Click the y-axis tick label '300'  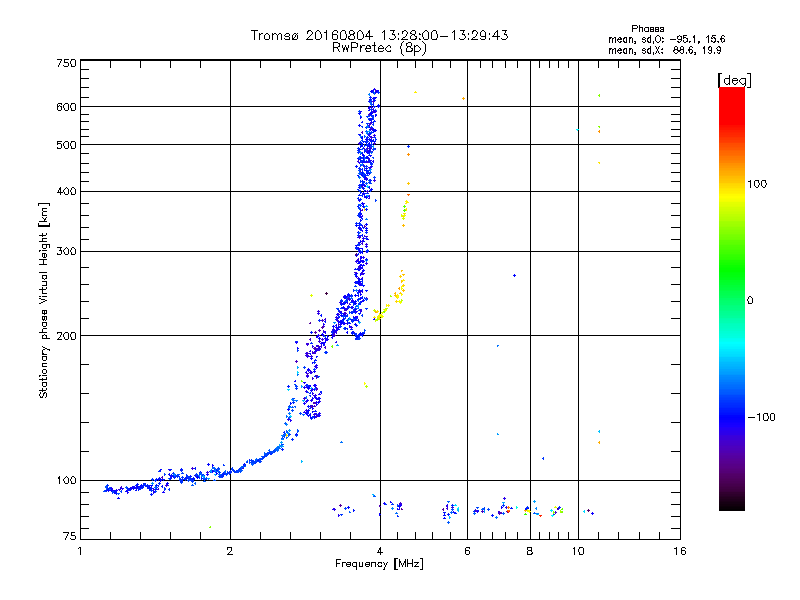coord(67,252)
